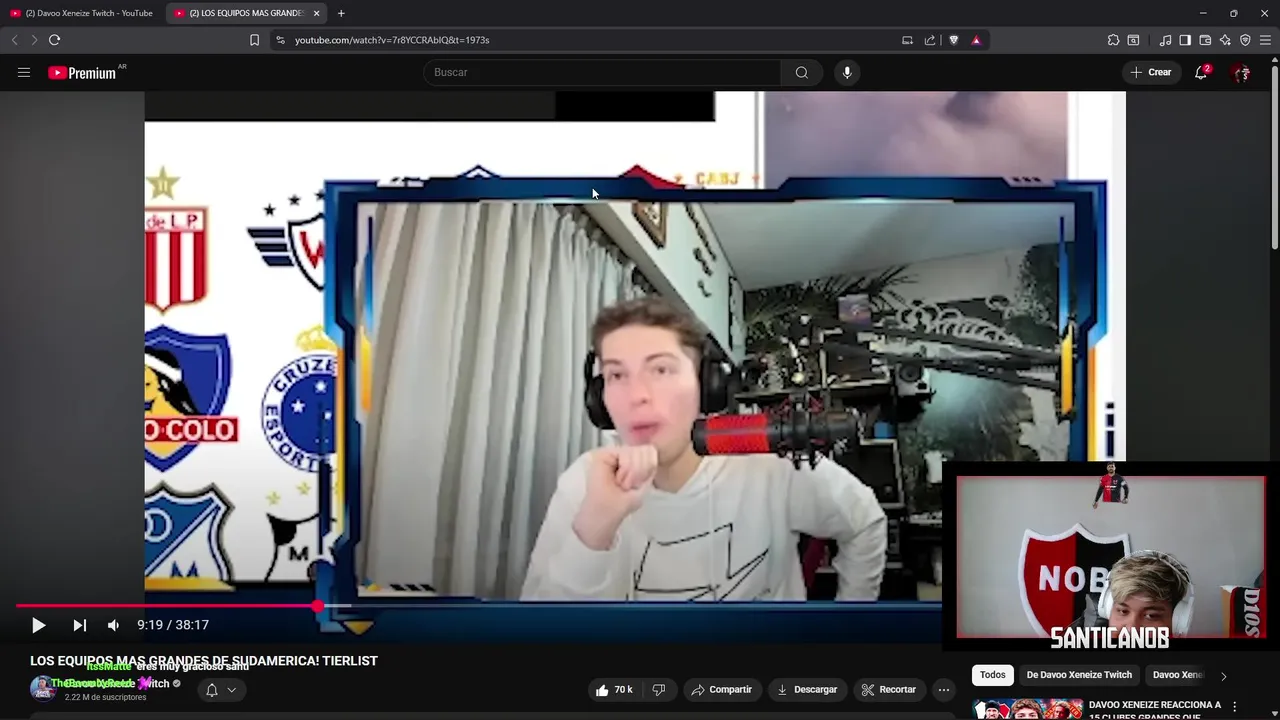Open the Leo AI sparkle icon
1280x720 pixels.
tap(1225, 40)
